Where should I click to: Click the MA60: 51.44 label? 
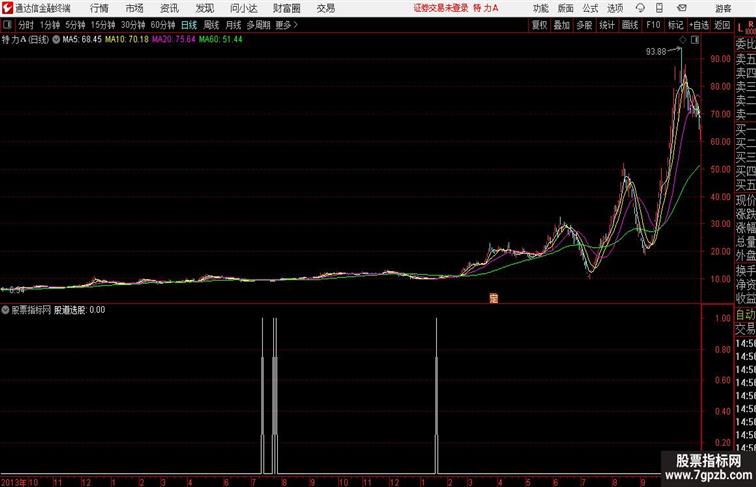pyautogui.click(x=220, y=40)
